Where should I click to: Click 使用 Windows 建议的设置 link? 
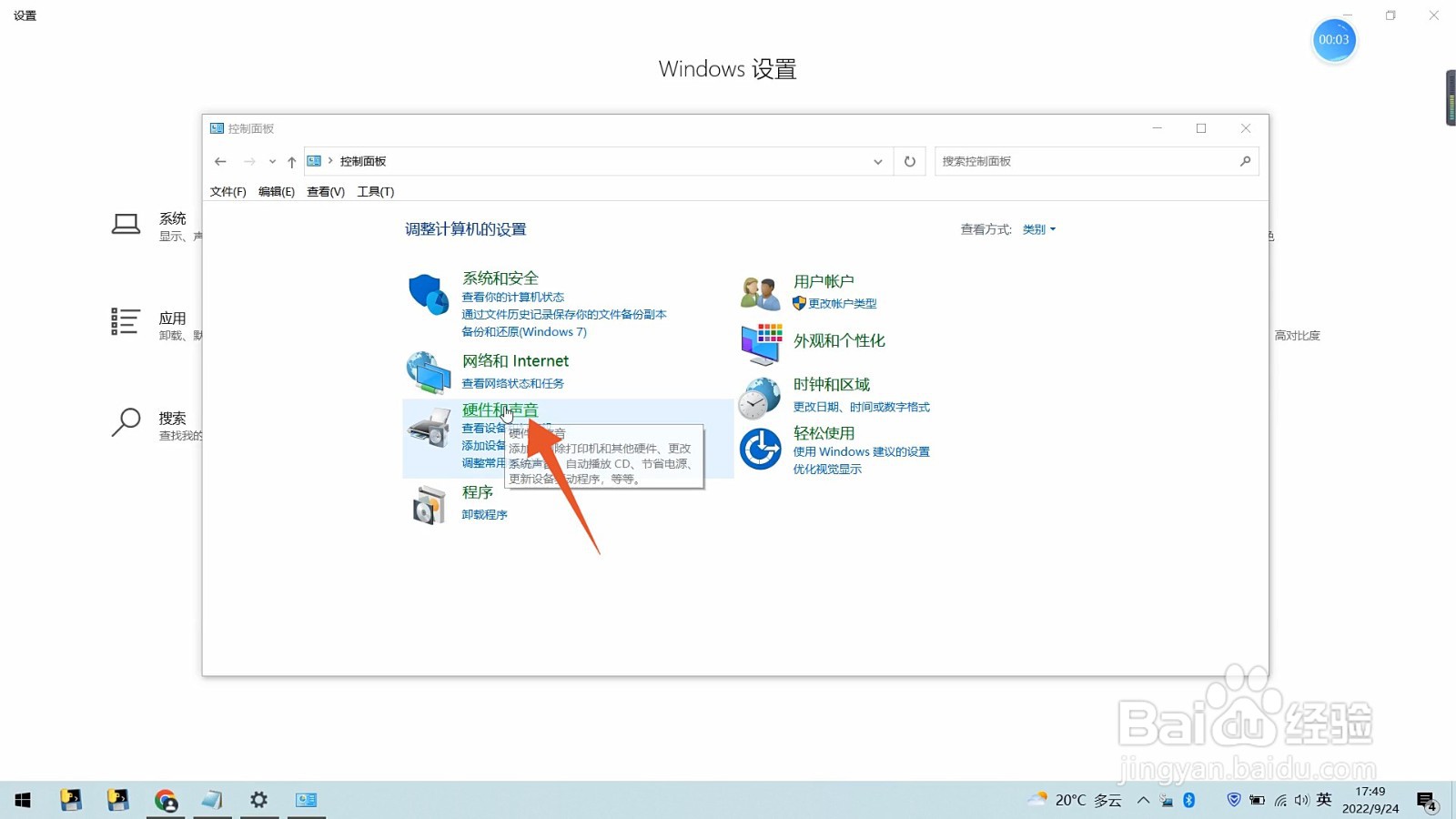tap(862, 451)
